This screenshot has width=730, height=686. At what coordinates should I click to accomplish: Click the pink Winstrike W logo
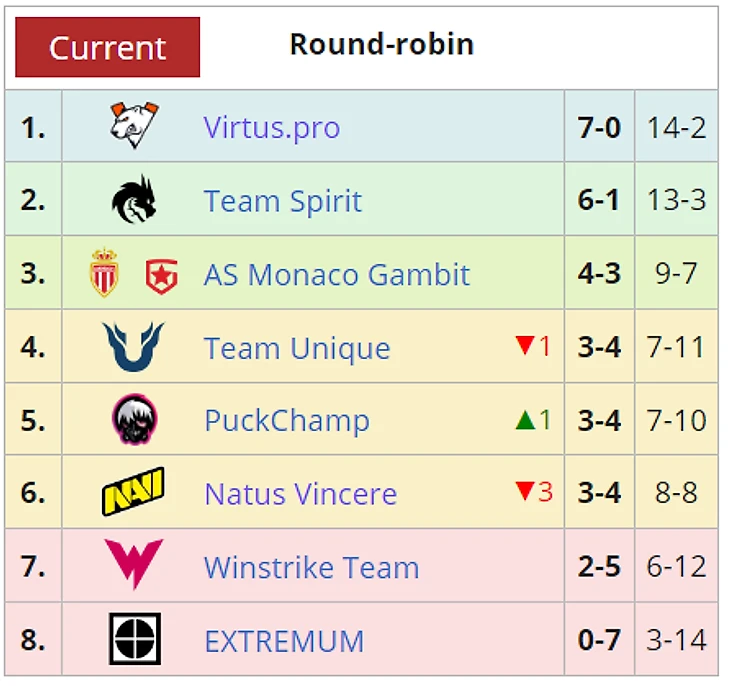[134, 564]
